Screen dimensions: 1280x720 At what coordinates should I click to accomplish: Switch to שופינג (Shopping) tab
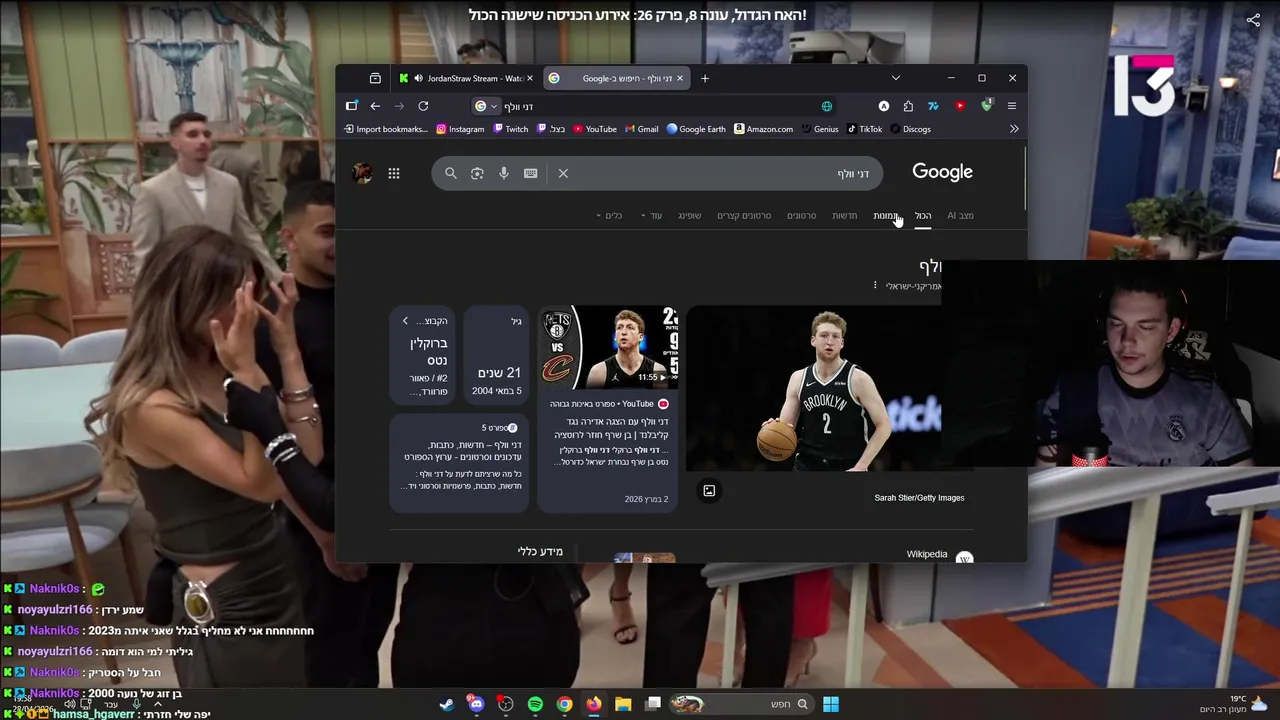pos(690,215)
